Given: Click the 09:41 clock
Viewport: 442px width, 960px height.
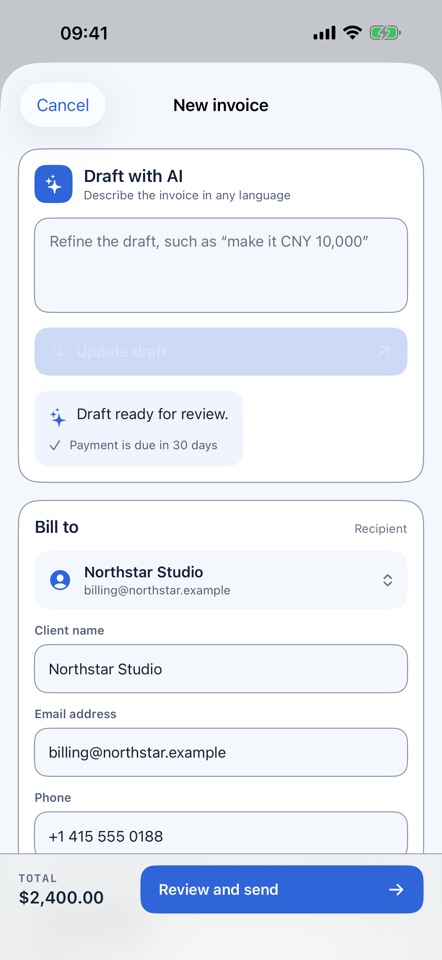Looking at the screenshot, I should click(x=84, y=33).
